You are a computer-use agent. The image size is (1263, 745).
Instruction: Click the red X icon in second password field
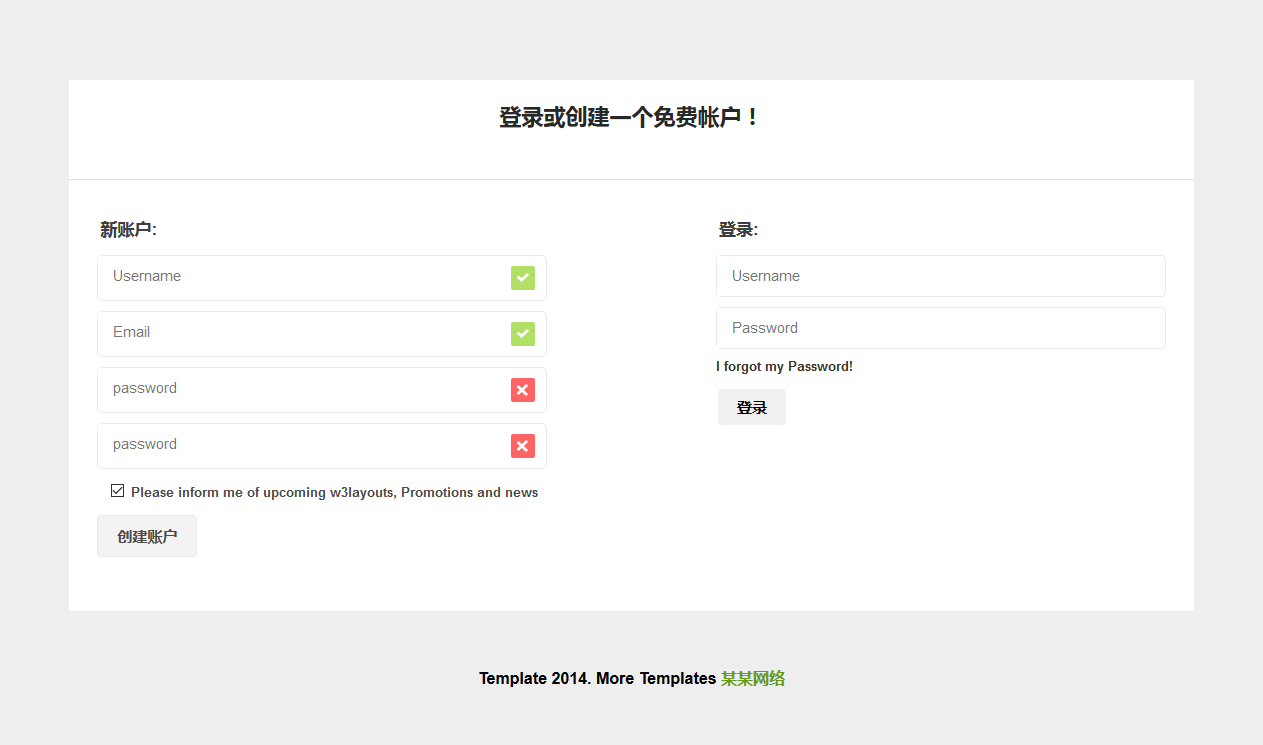point(523,446)
